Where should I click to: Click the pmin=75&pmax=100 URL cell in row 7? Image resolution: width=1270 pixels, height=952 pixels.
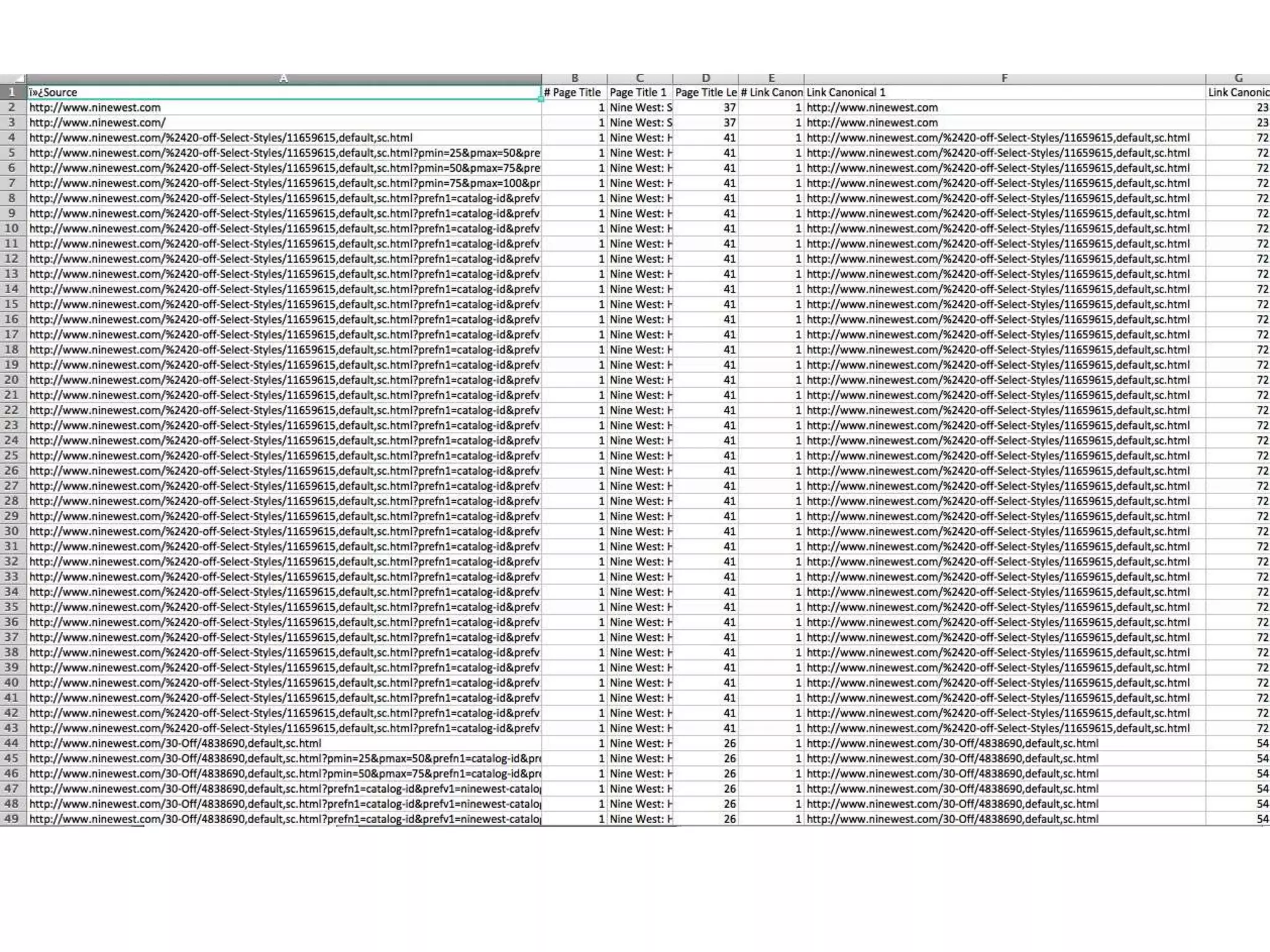coord(283,183)
